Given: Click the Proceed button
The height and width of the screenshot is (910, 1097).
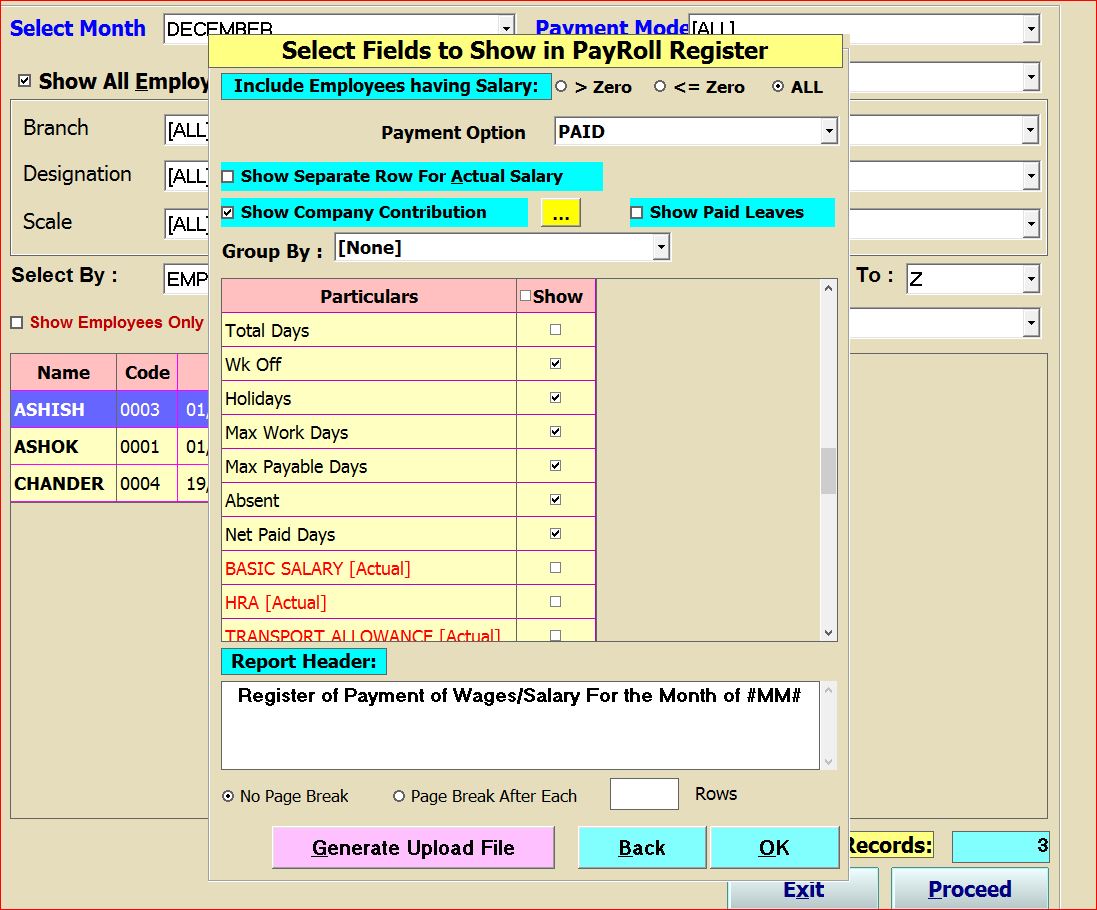Looking at the screenshot, I should [x=969, y=889].
